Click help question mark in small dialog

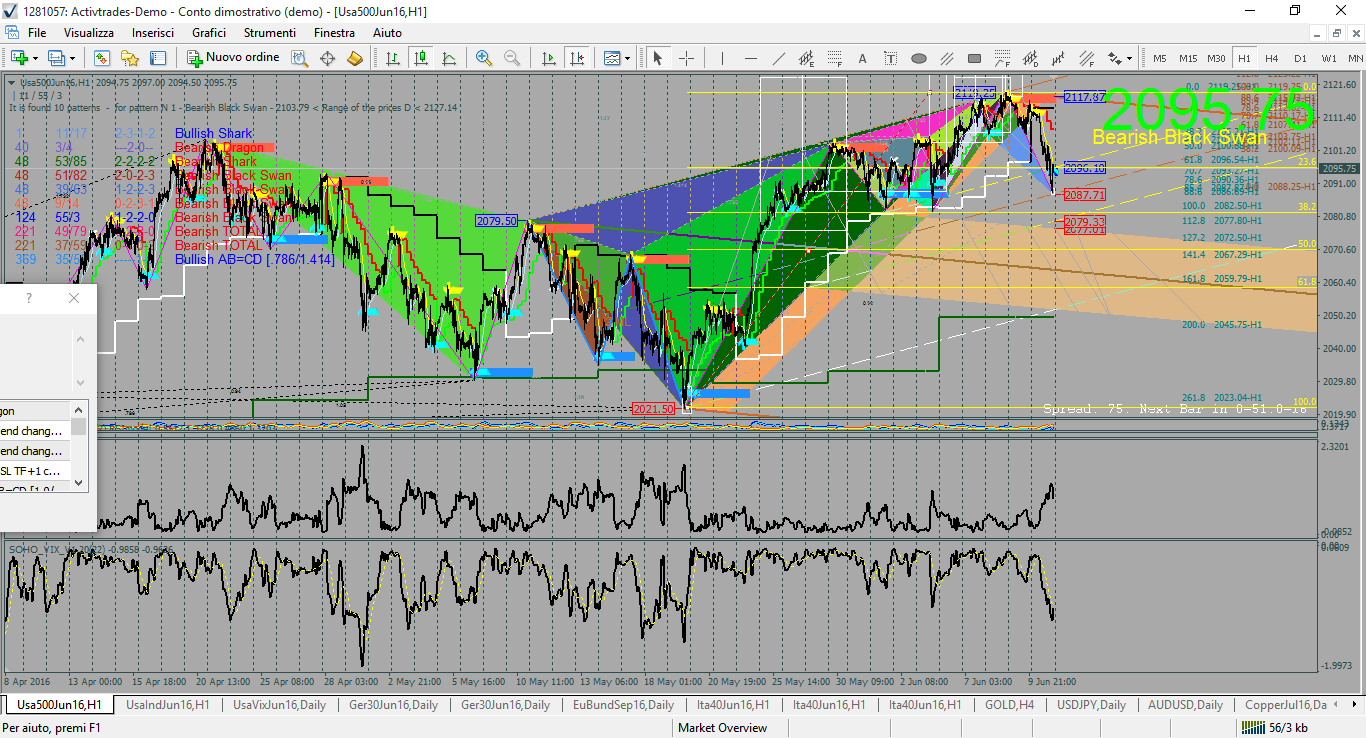pos(28,298)
